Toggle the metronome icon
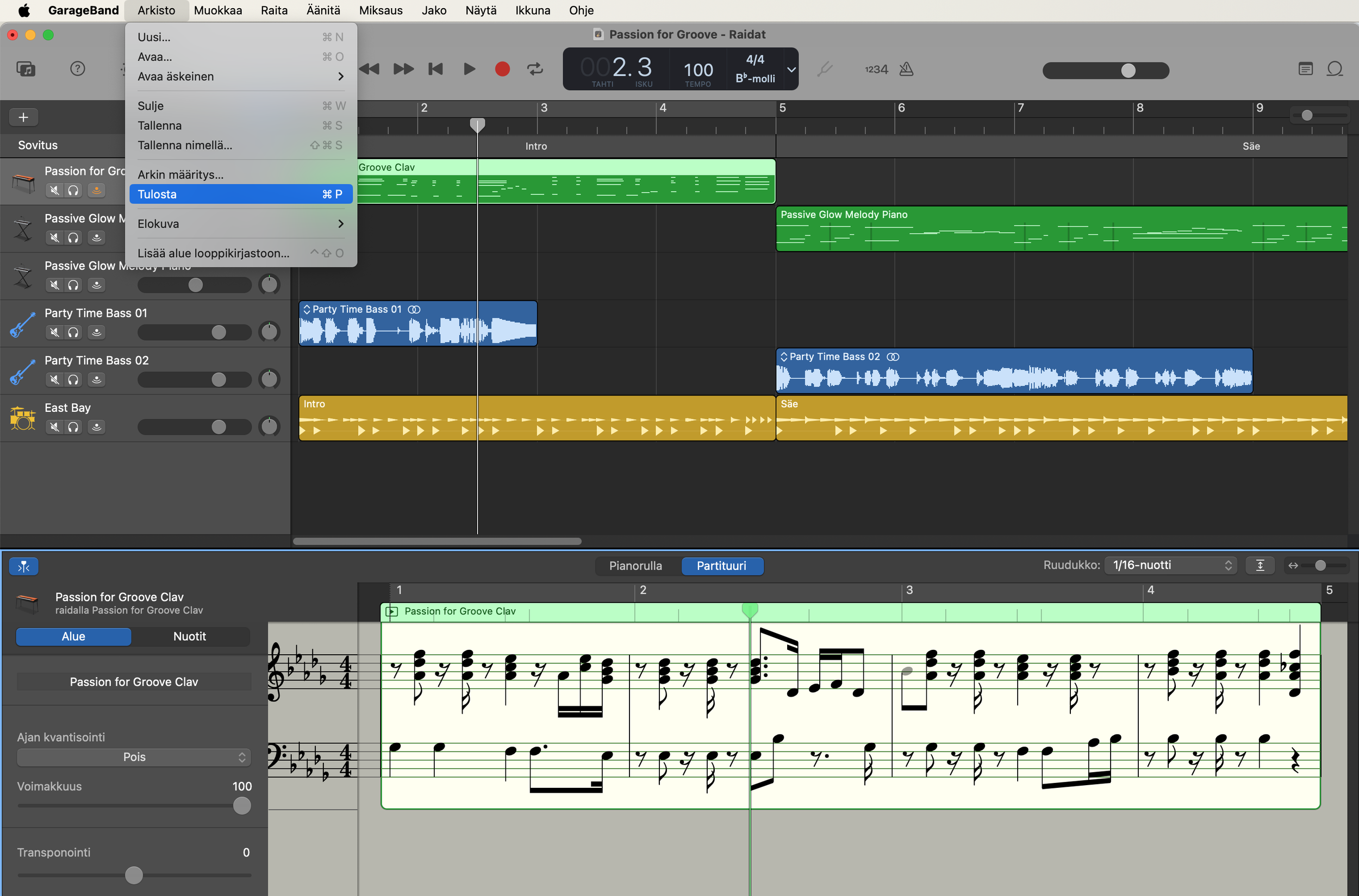This screenshot has height=896, width=1359. 906,69
